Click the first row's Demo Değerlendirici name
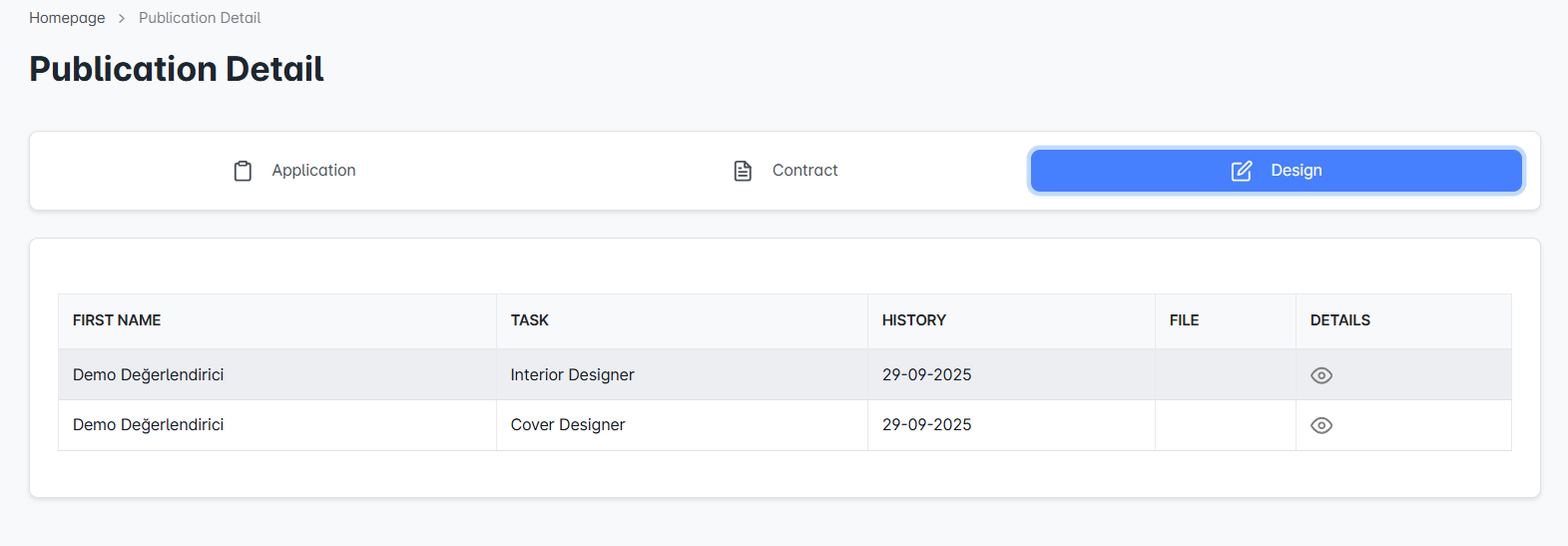This screenshot has height=546, width=1568. pos(148,375)
